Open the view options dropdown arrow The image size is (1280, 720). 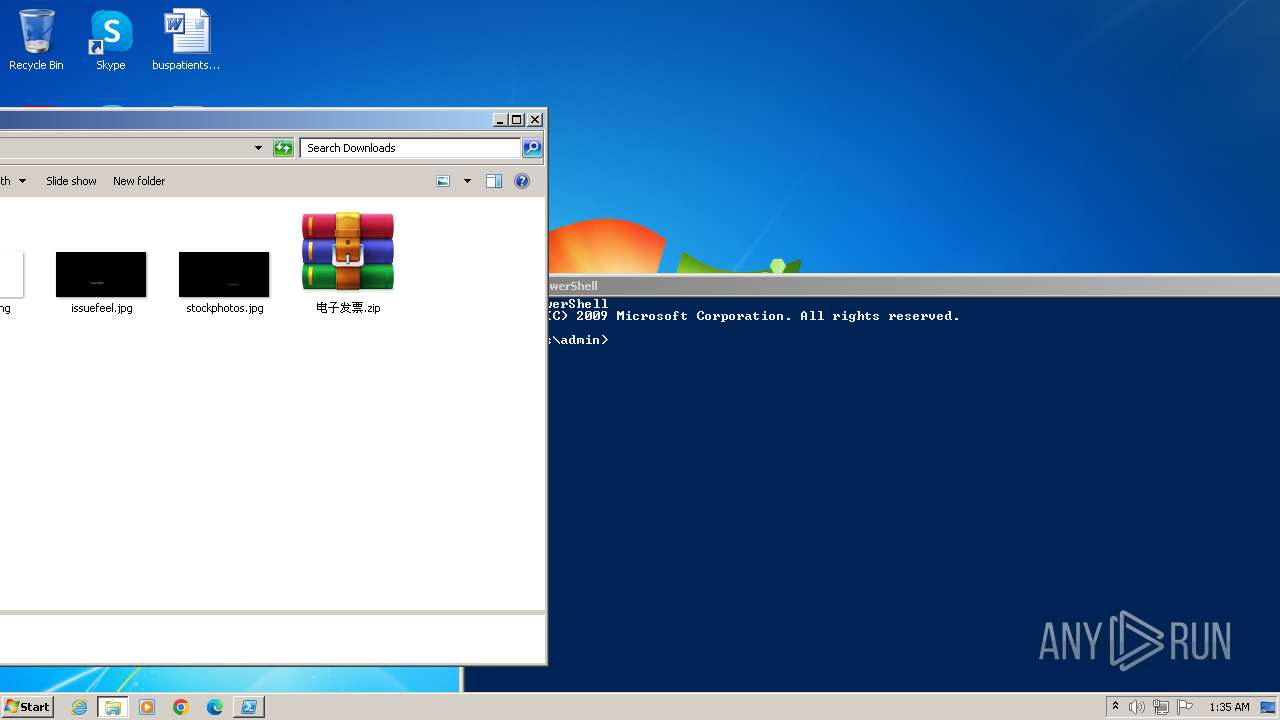tap(467, 181)
